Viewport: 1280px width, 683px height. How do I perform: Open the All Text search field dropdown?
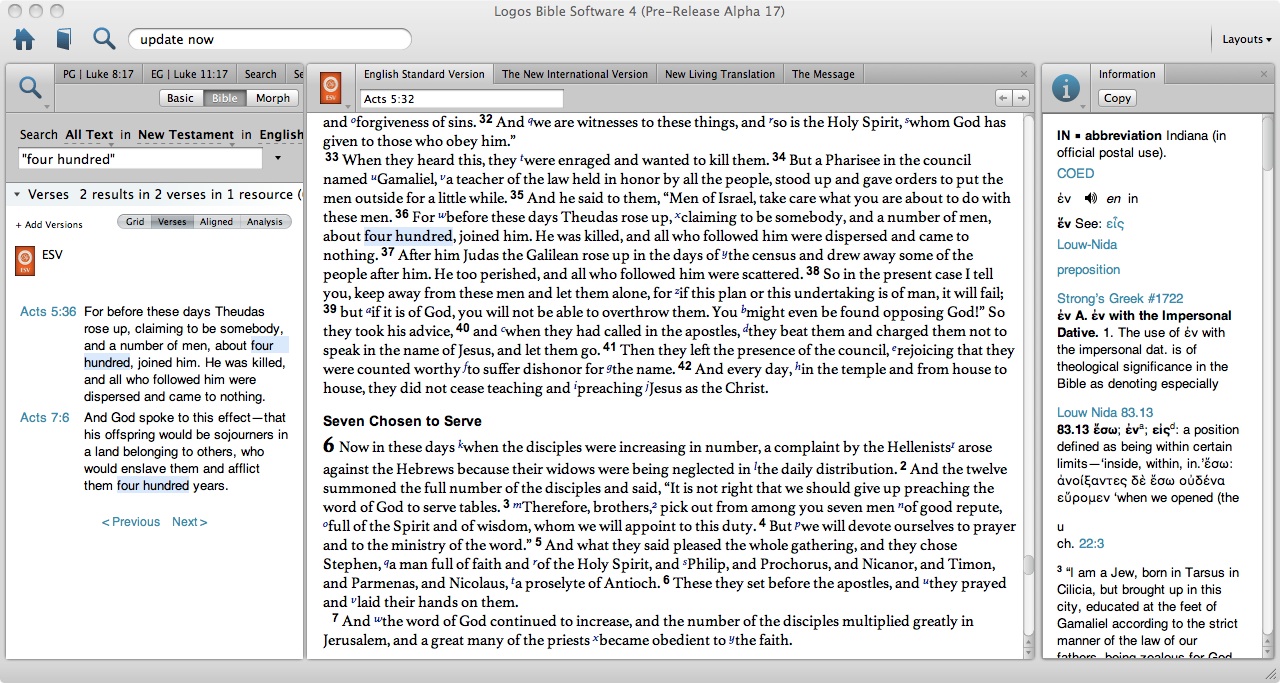click(89, 135)
